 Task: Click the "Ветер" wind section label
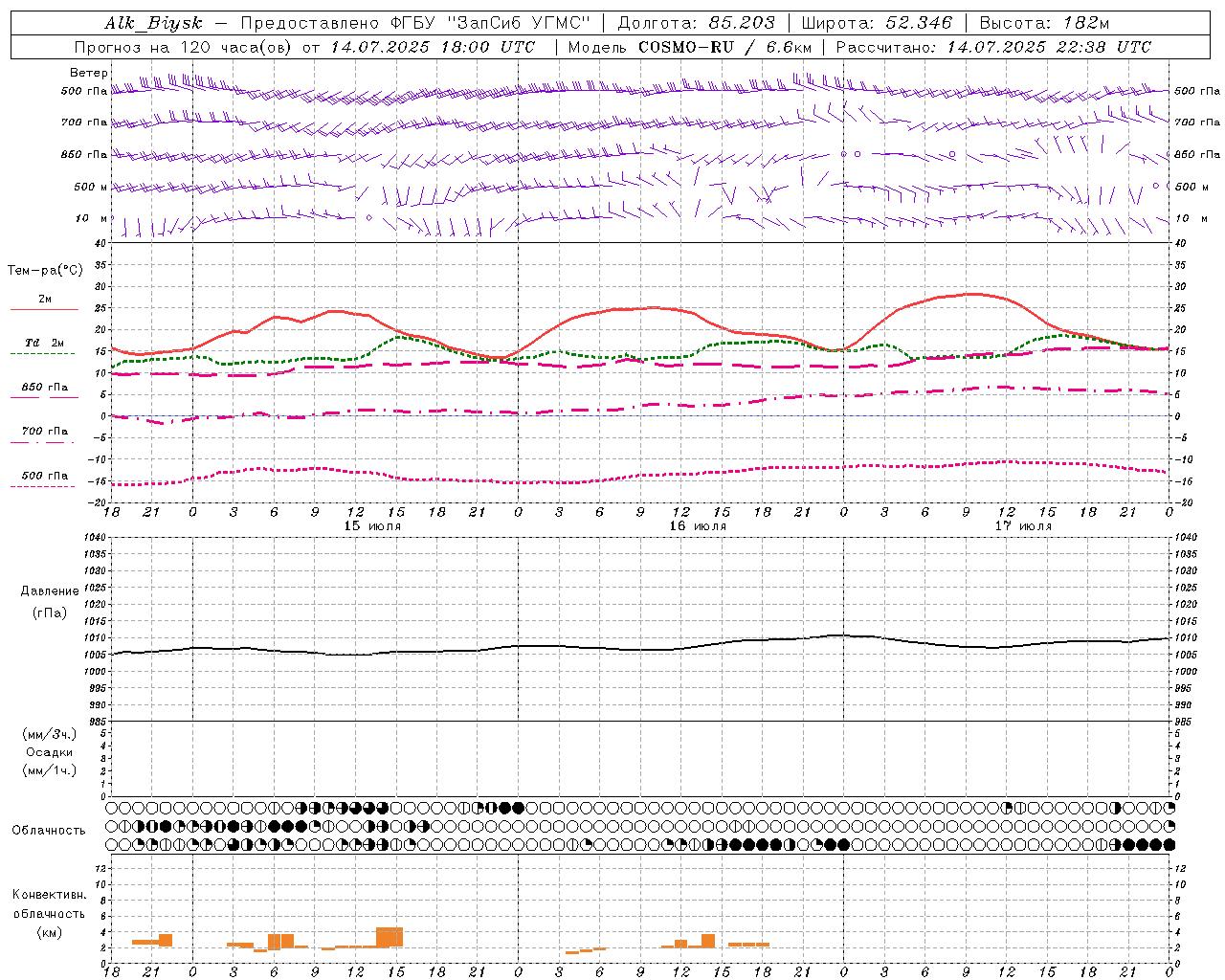tap(89, 73)
